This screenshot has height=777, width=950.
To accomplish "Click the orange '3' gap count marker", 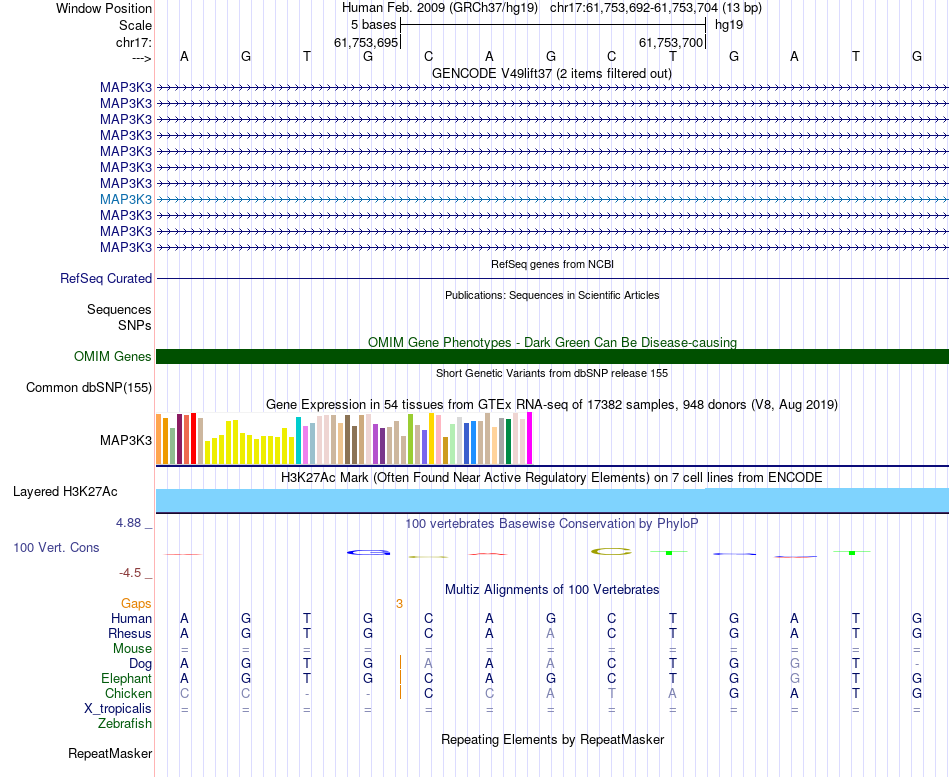I will click(x=399, y=604).
